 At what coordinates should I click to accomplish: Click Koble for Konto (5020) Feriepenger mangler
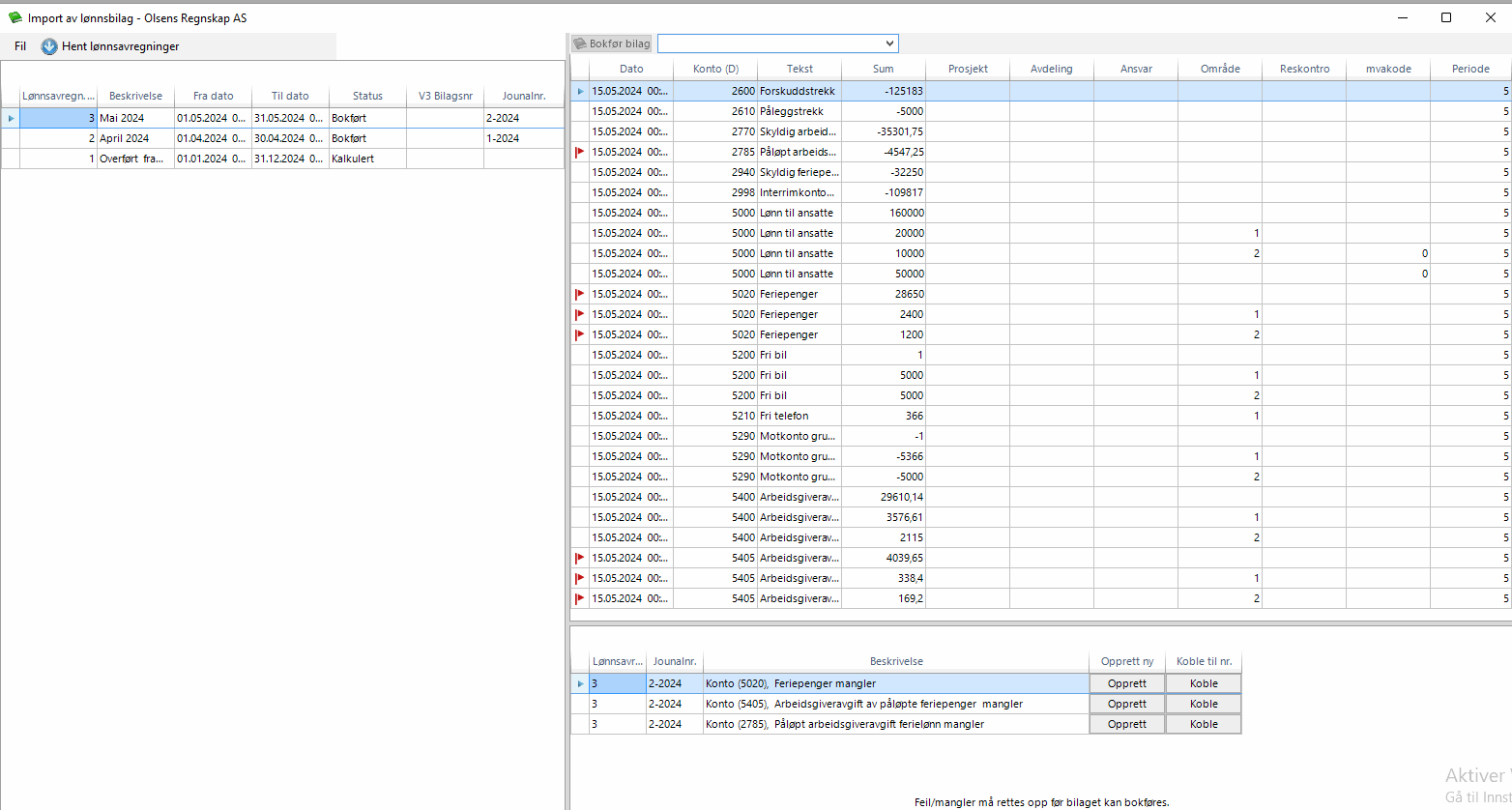[x=1204, y=683]
